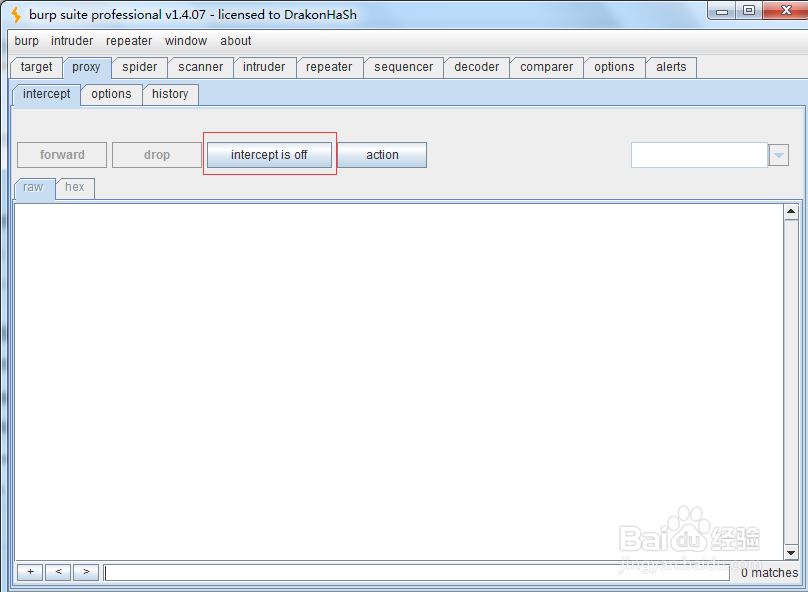The image size is (808, 592).
Task: Open the scanner tab
Action: coord(200,67)
